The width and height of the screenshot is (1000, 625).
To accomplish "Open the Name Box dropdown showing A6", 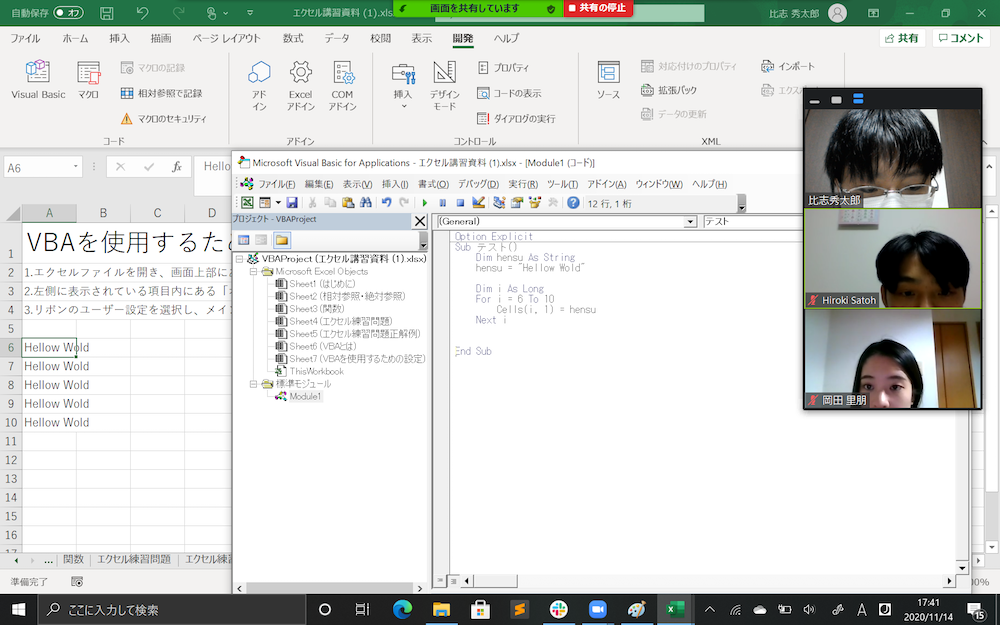I will [76, 167].
